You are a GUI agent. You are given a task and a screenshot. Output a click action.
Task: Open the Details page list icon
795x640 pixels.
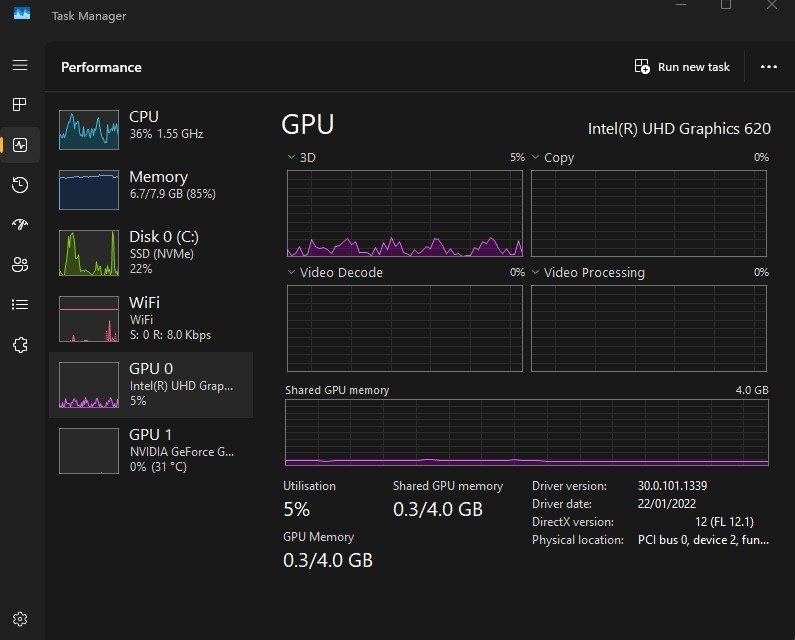(x=20, y=304)
